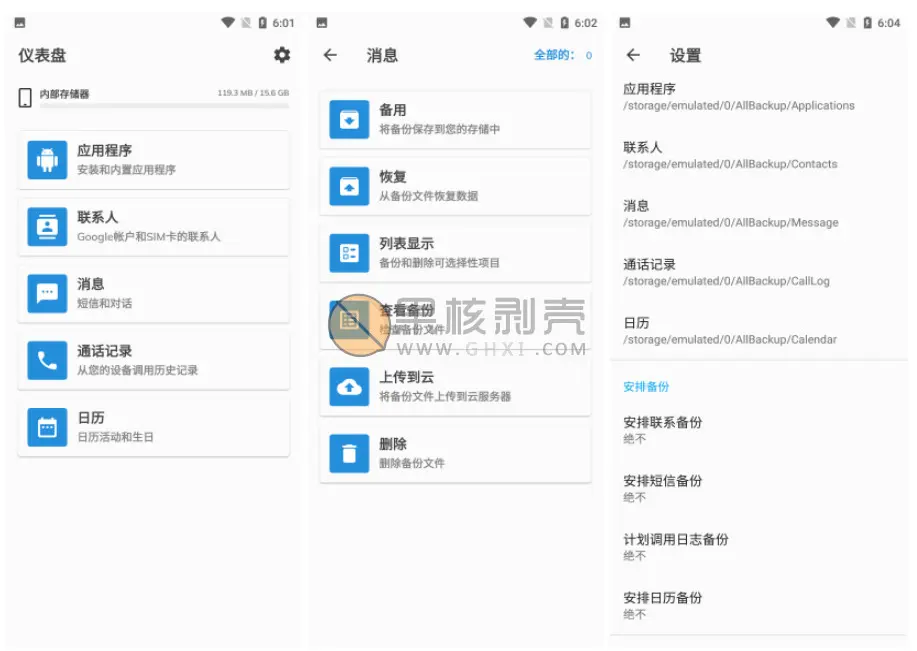Image resolution: width=917 pixels, height=651 pixels.
Task: Open 安排联系备份 schedule setting
Action: coord(759,430)
